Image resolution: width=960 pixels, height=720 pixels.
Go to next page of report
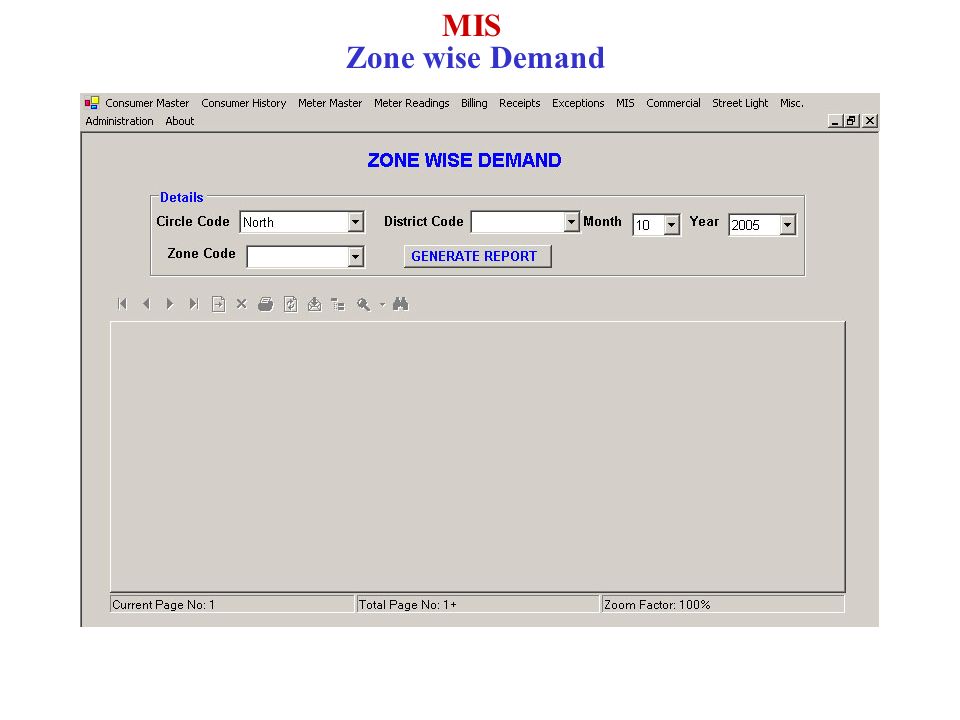(170, 304)
